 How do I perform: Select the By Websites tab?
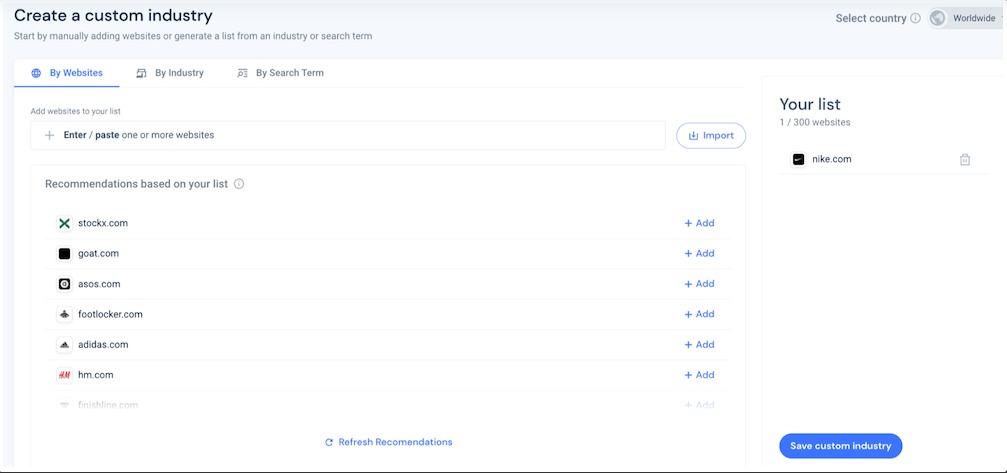click(x=67, y=73)
